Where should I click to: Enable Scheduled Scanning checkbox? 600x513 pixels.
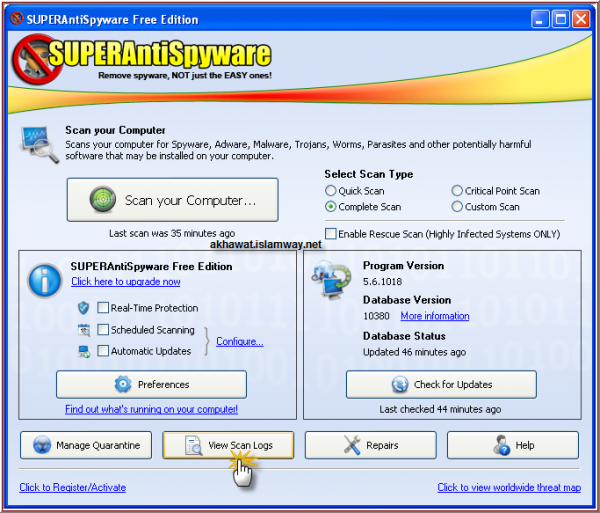pos(103,330)
